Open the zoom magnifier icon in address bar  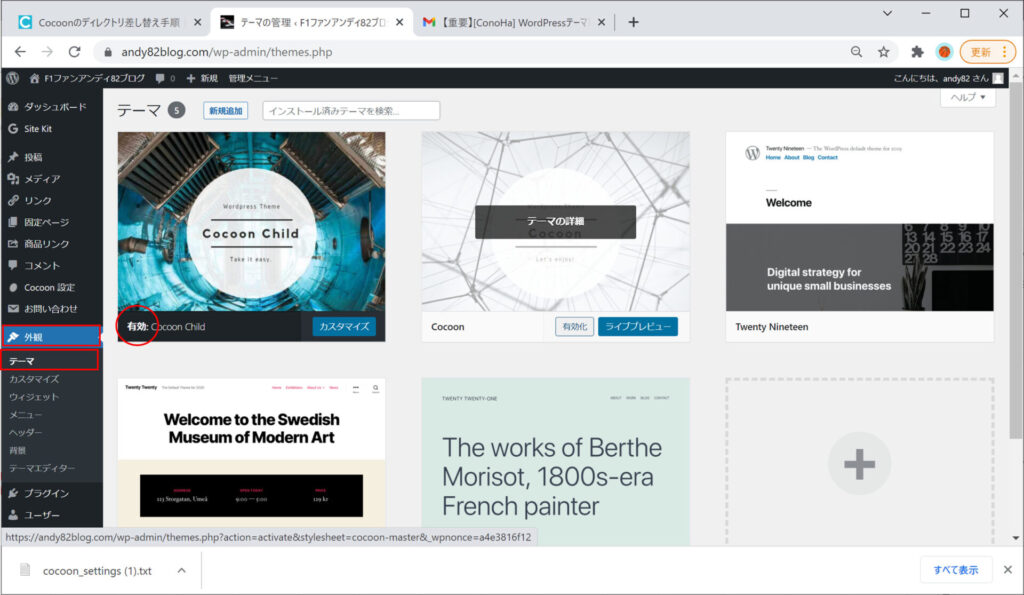[856, 52]
